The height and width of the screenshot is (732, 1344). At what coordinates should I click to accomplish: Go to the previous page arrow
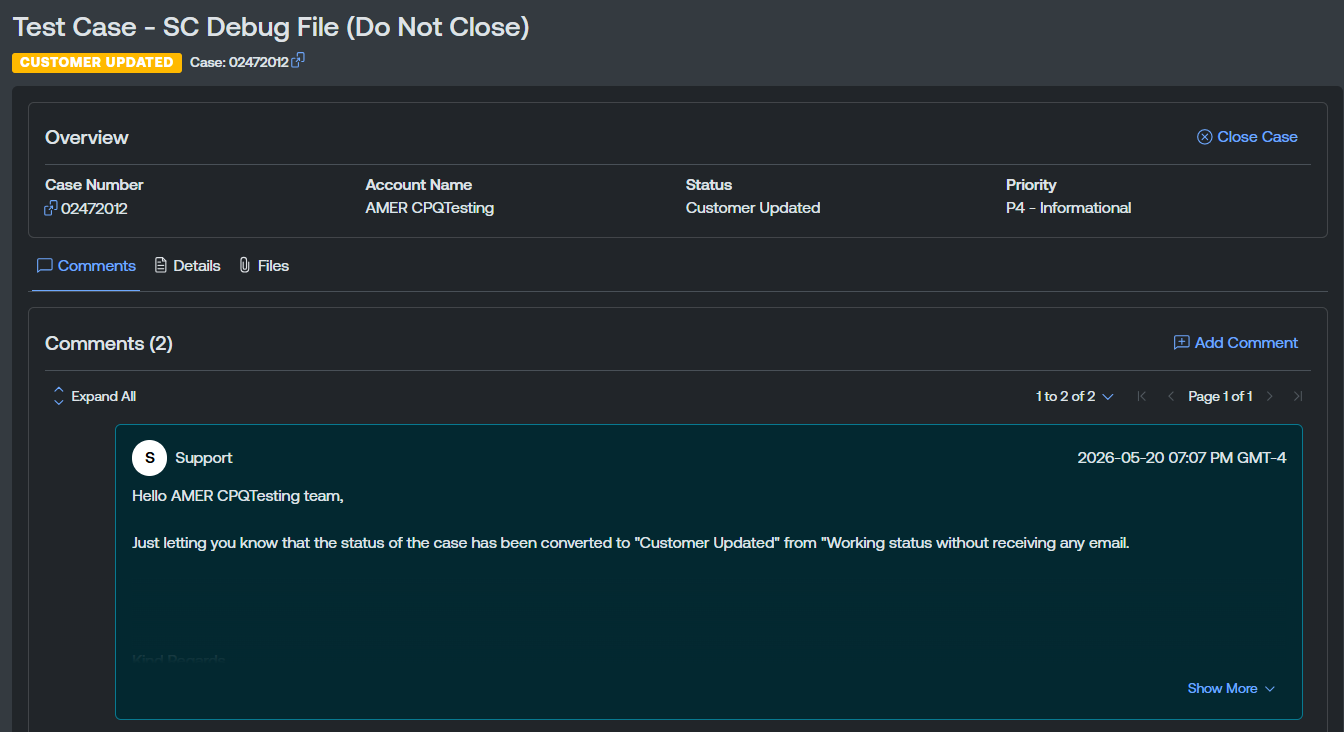point(1171,397)
